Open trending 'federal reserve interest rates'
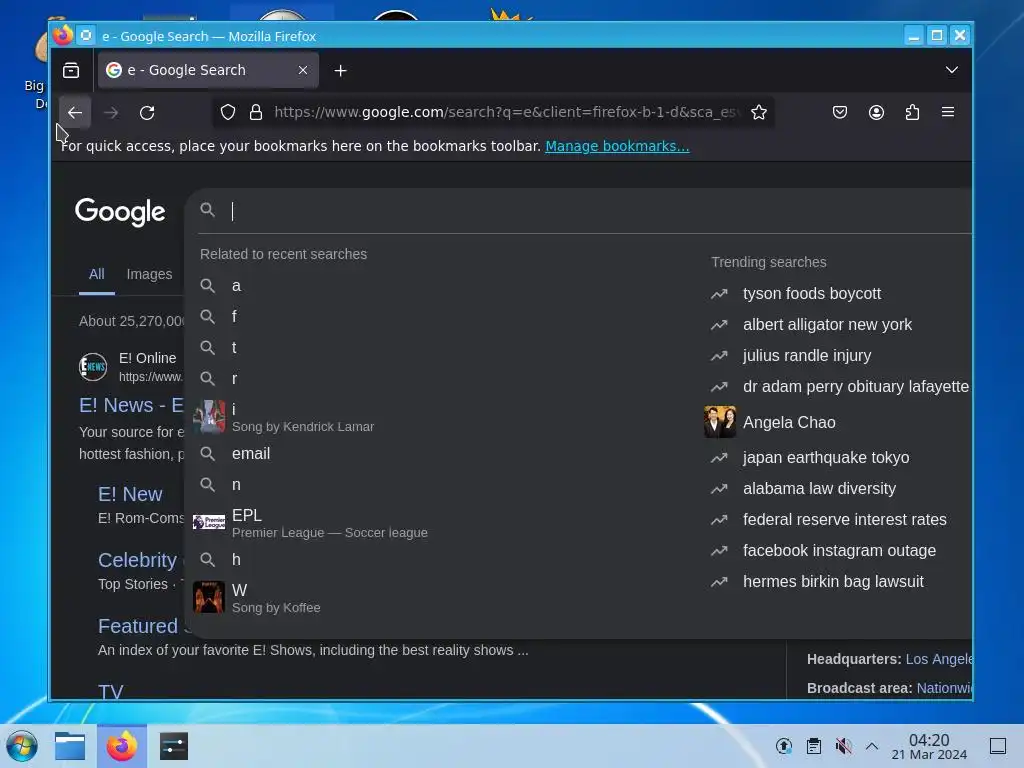 coord(844,520)
